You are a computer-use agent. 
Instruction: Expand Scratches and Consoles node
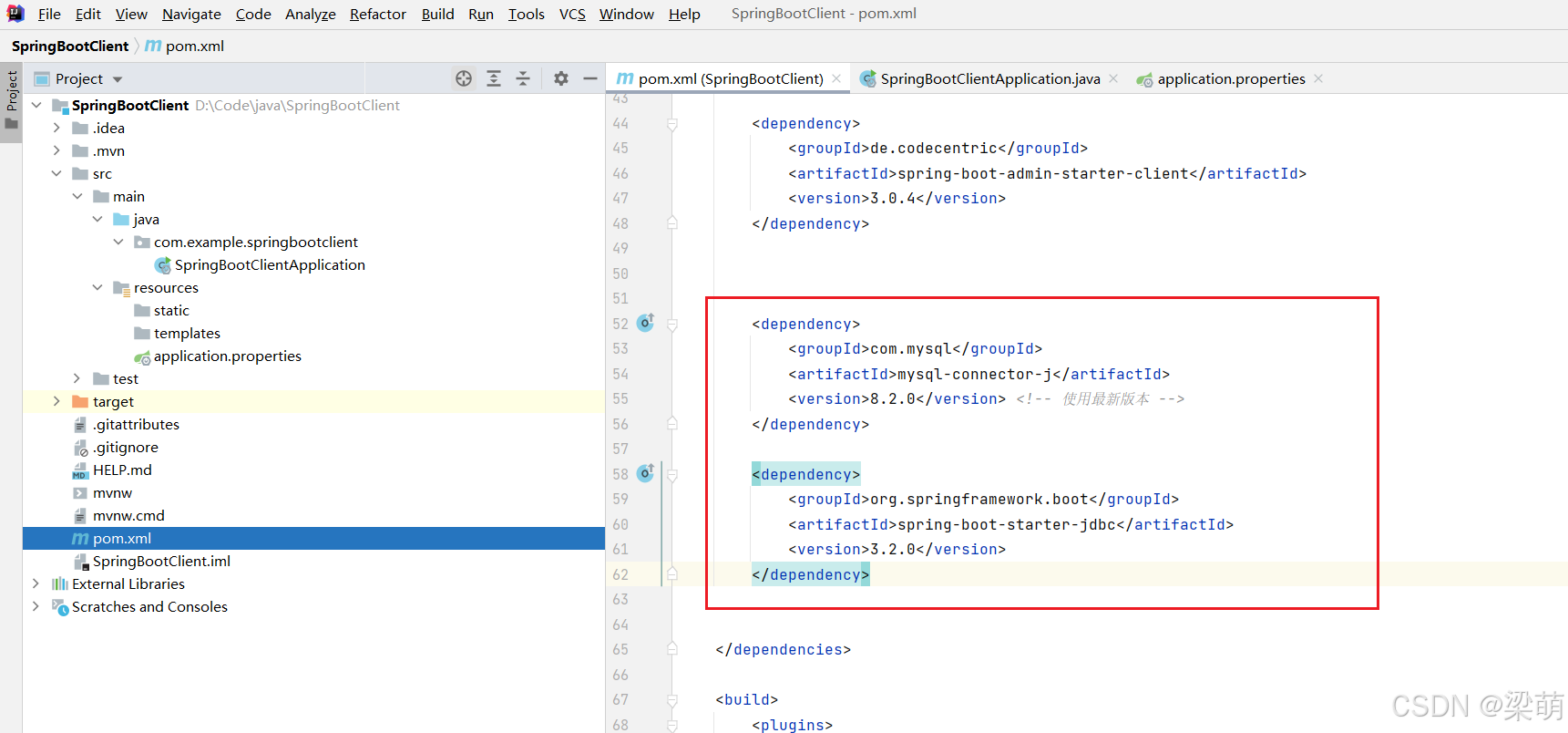click(x=36, y=607)
